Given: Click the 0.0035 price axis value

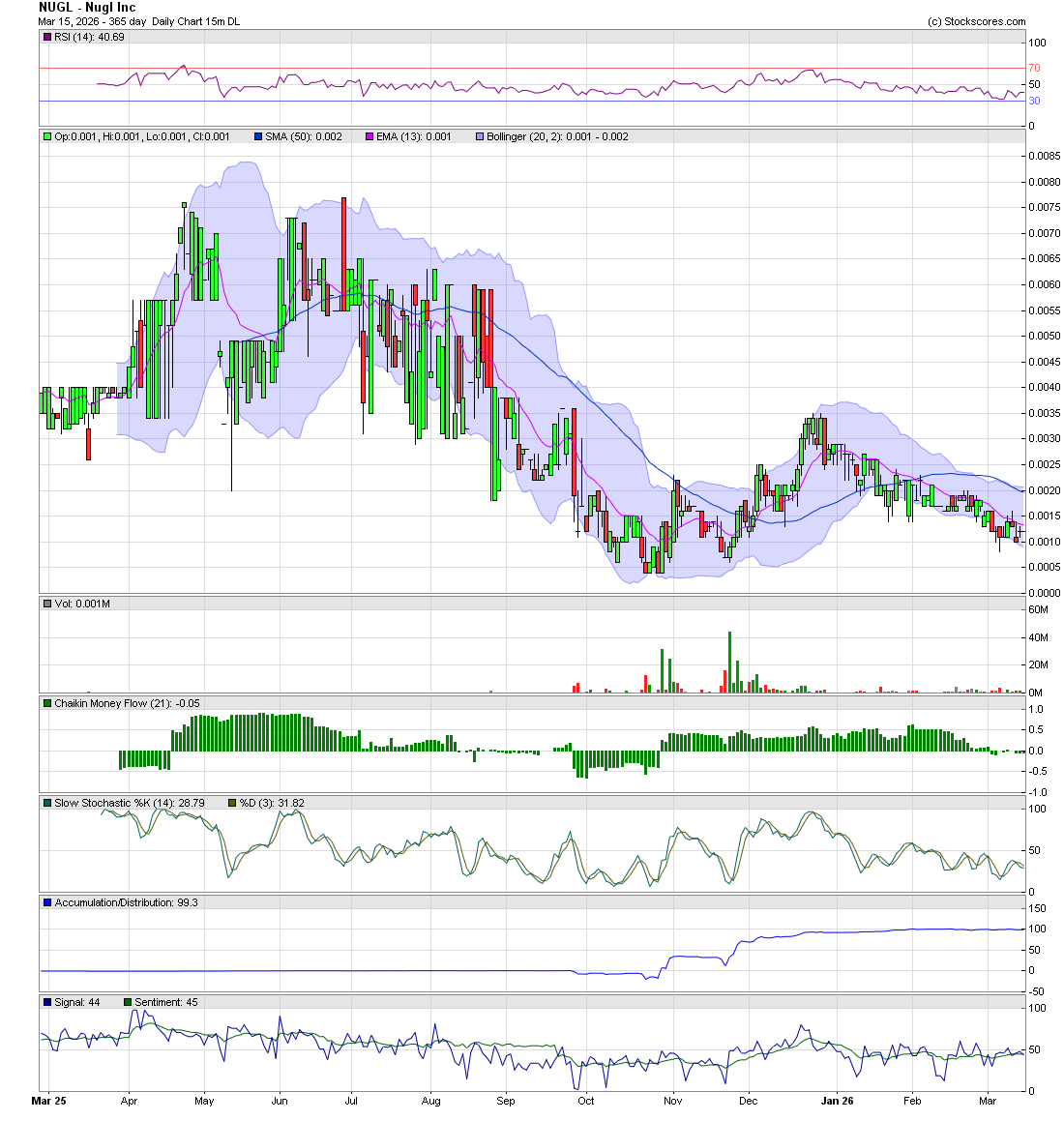Looking at the screenshot, I should pos(1045,413).
